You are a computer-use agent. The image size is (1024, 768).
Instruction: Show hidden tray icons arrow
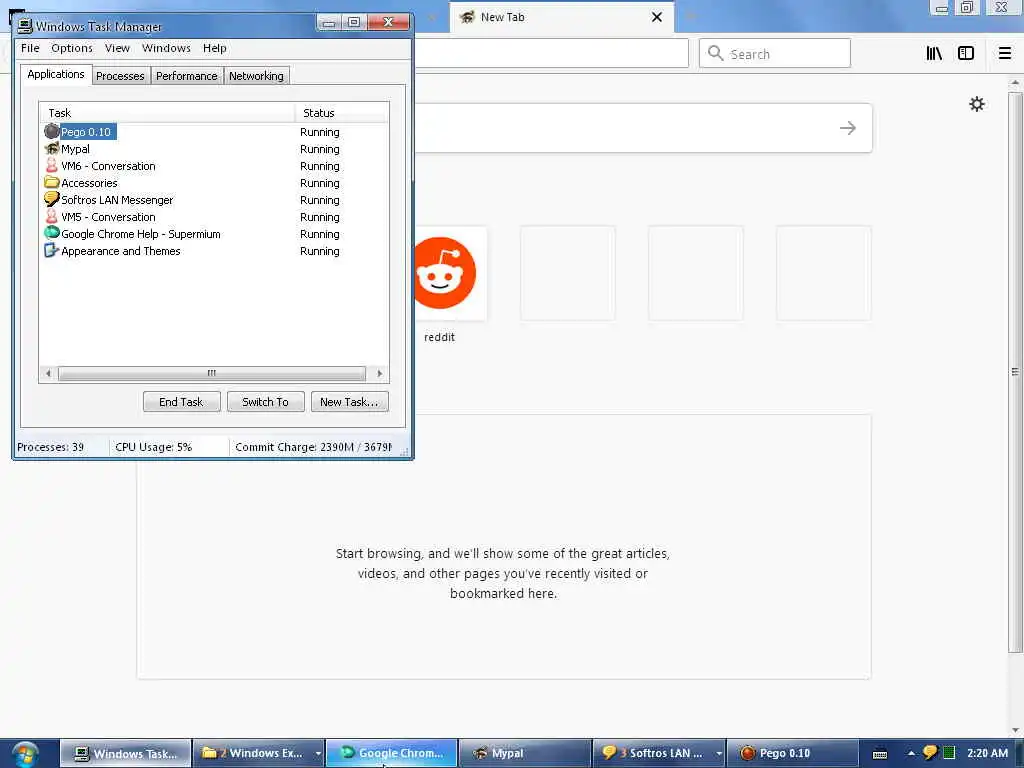(x=911, y=753)
